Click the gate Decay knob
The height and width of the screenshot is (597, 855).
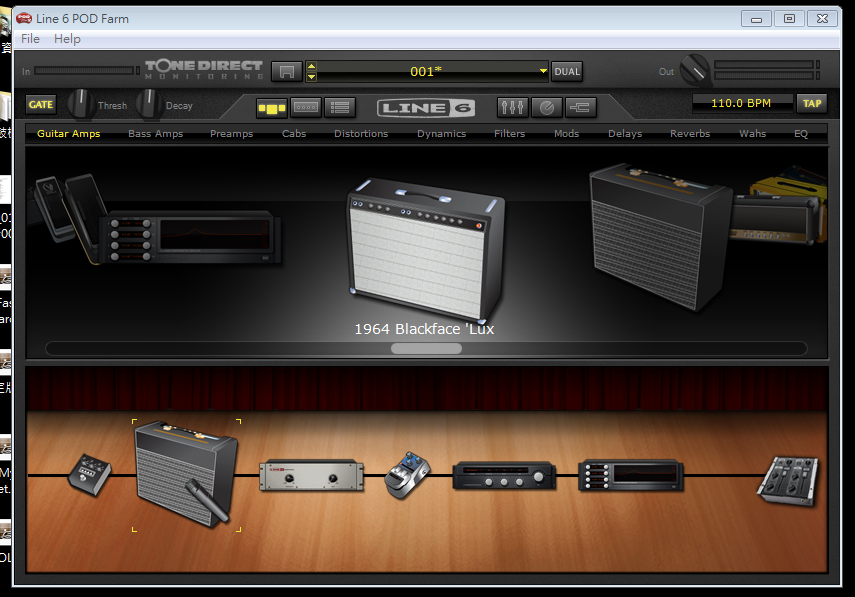(148, 104)
